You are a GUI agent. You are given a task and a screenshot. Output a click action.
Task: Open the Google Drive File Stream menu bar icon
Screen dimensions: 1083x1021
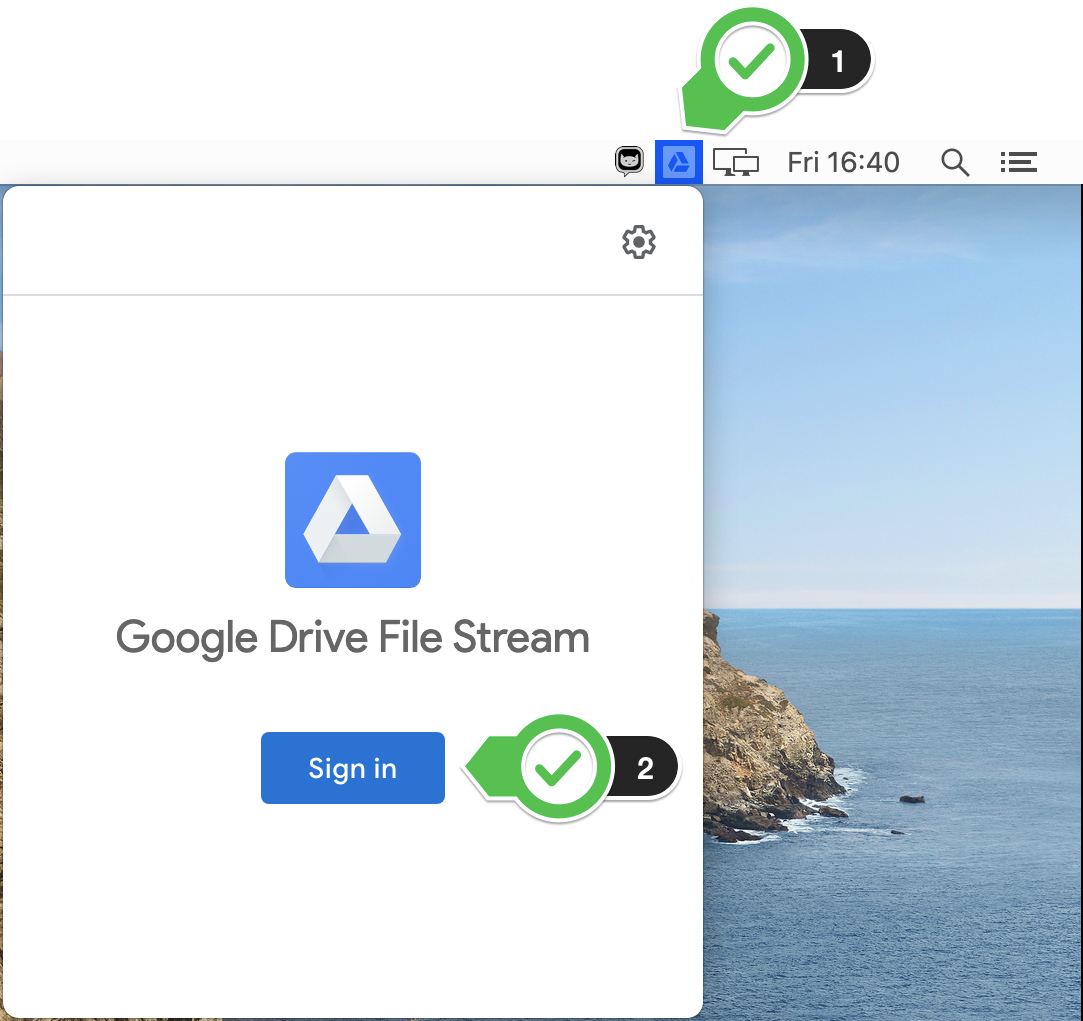[x=678, y=162]
